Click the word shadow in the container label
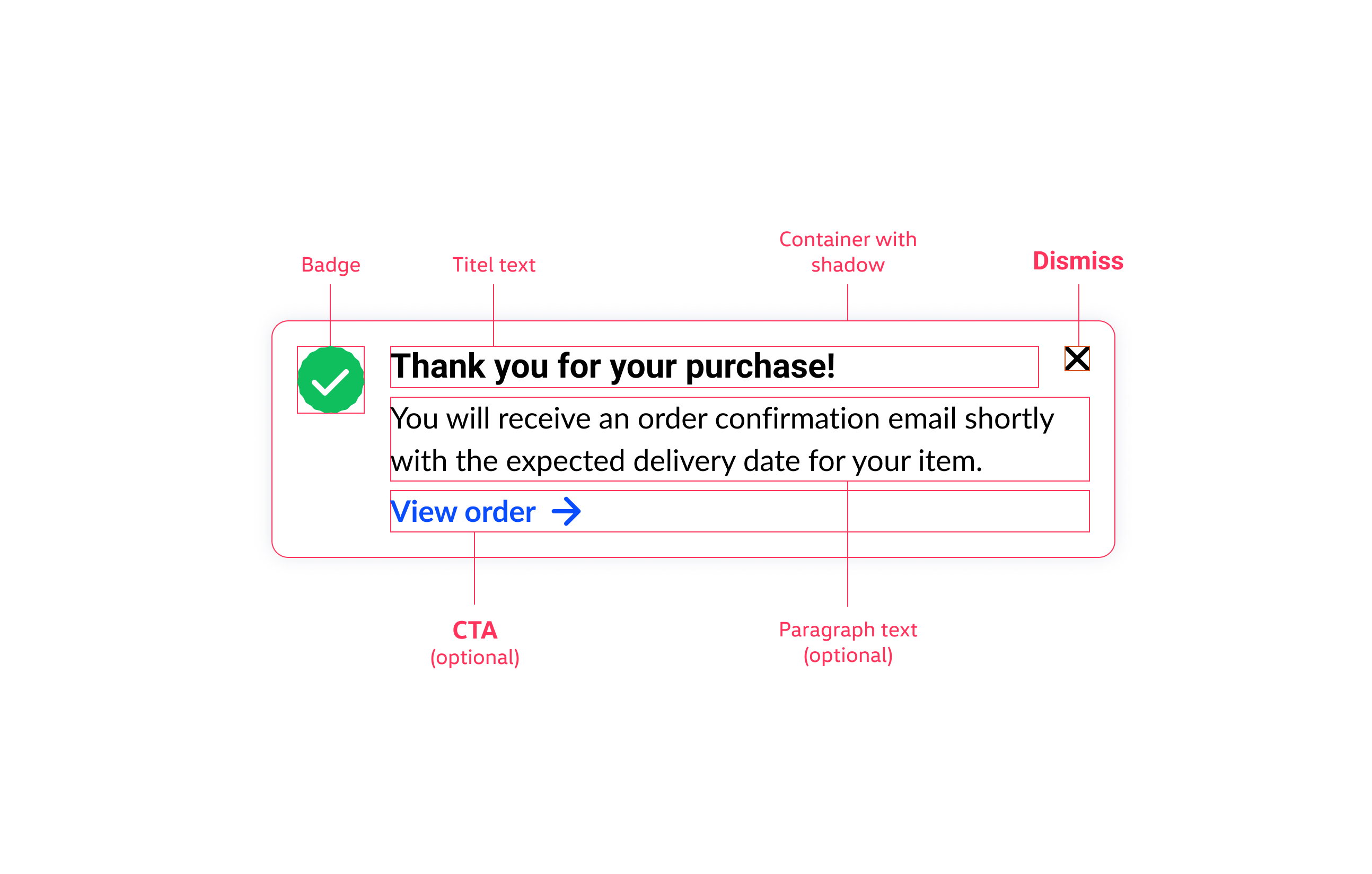This screenshot has width=1372, height=874. [x=848, y=265]
